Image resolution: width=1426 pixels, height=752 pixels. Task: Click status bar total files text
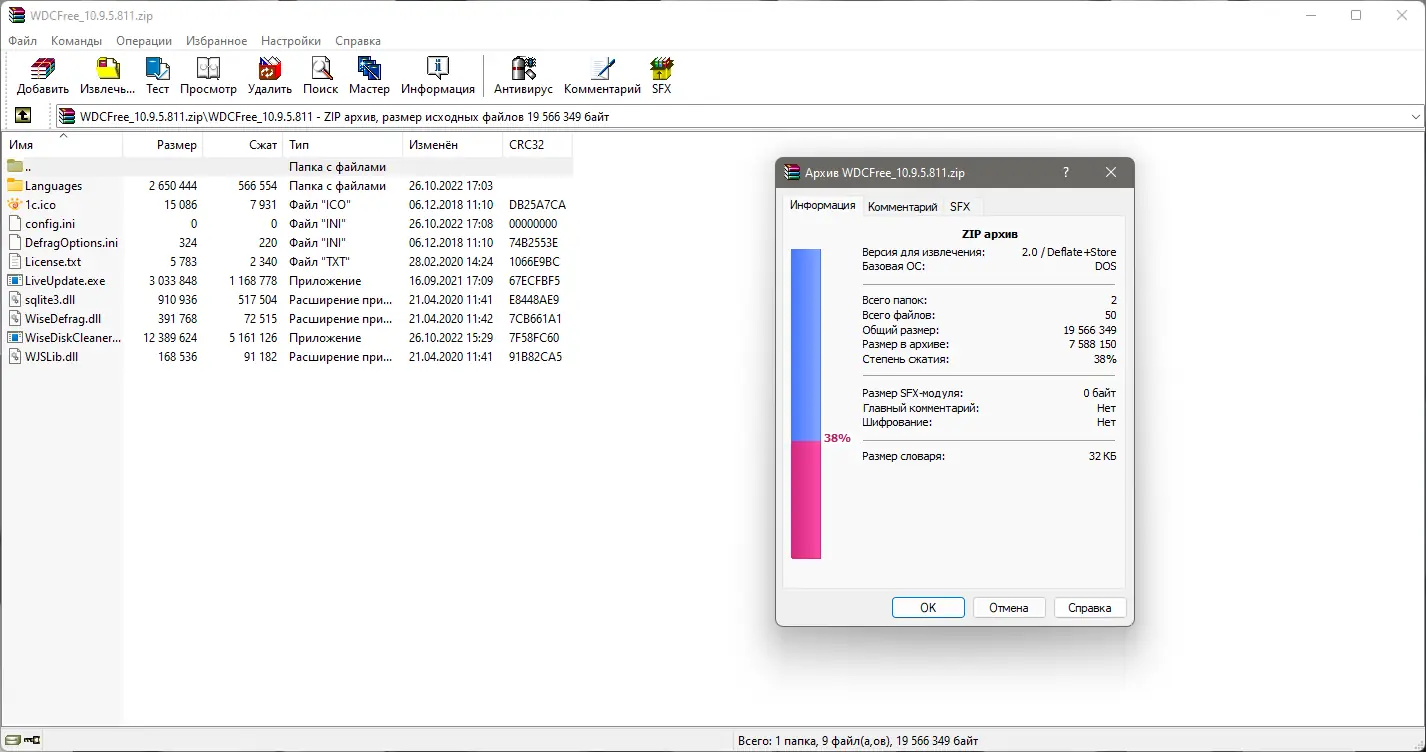tap(857, 741)
